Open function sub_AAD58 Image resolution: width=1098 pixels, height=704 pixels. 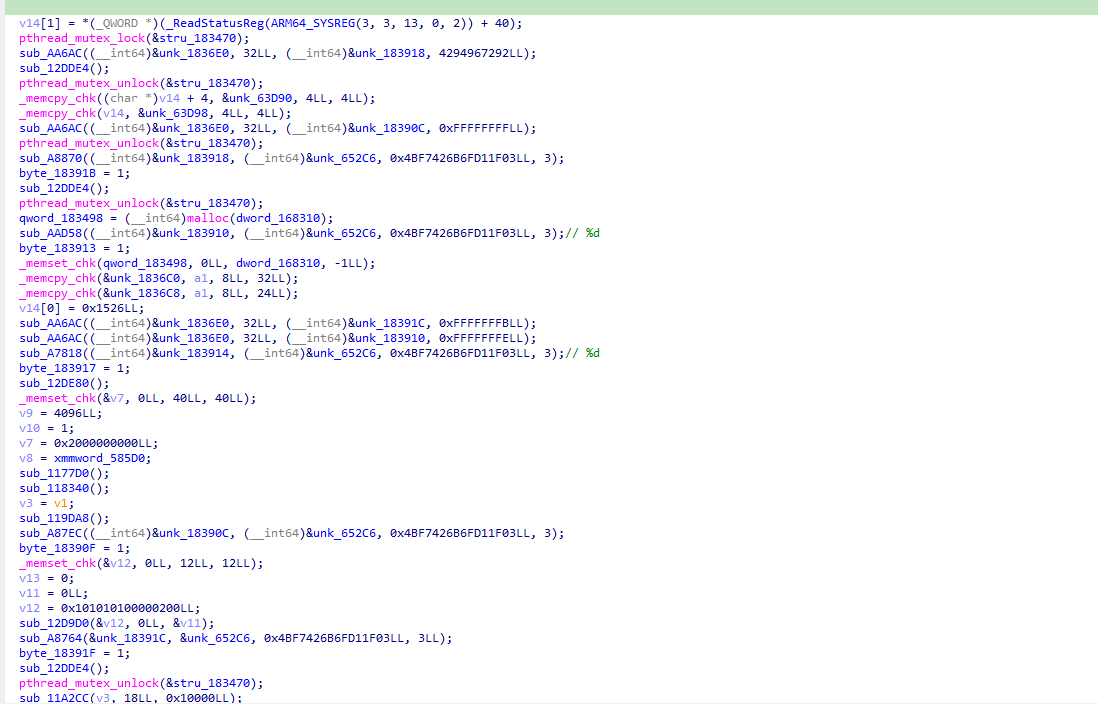[x=50, y=233]
